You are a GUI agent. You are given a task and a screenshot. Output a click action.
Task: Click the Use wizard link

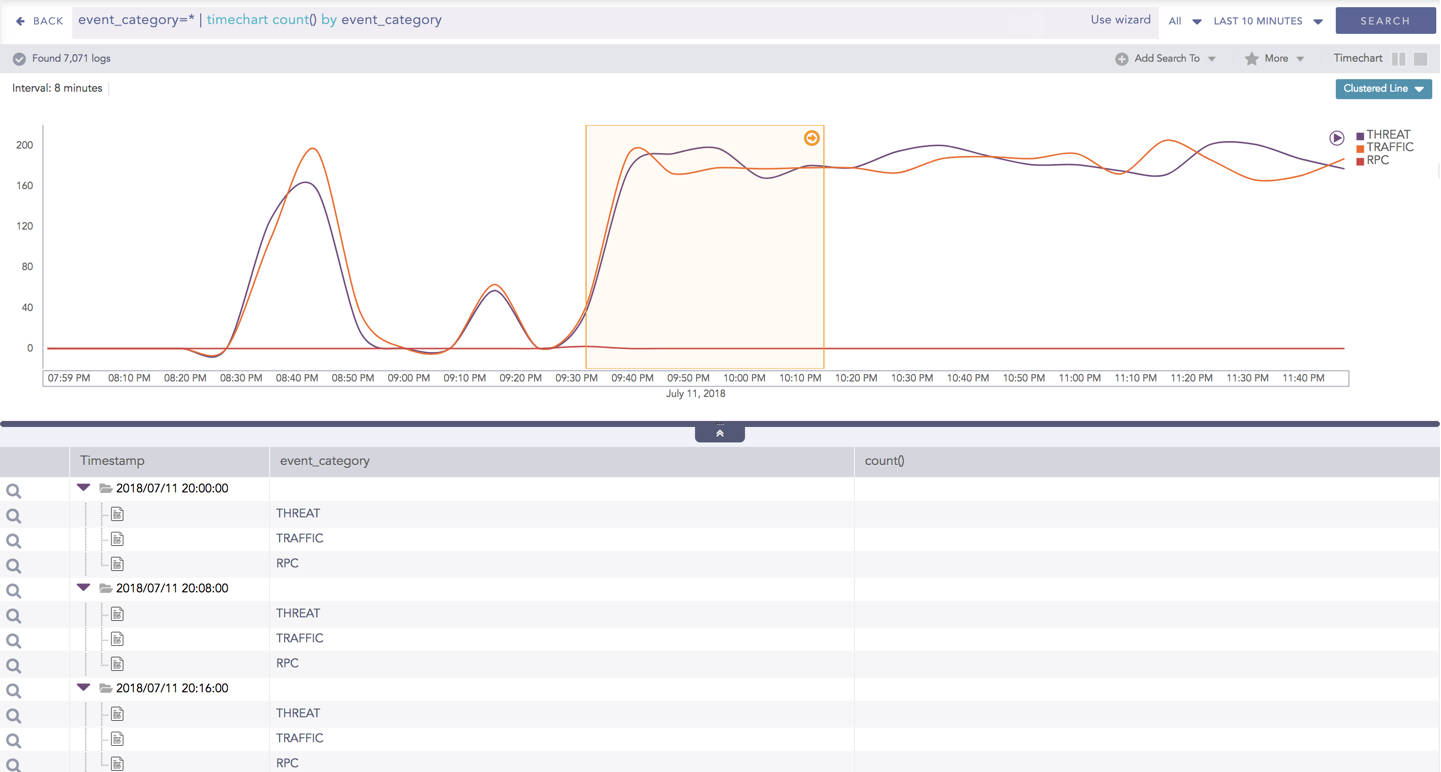pyautogui.click(x=1120, y=20)
